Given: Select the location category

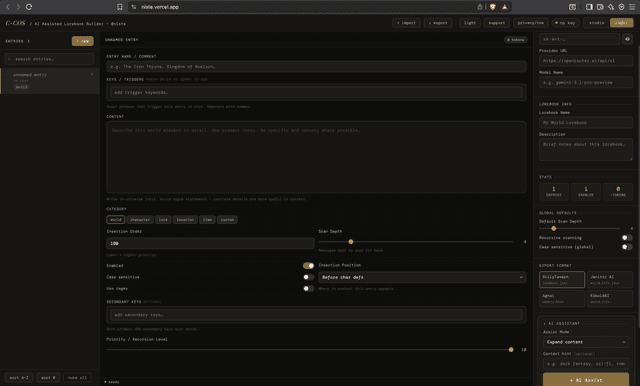Looking at the screenshot, I should coord(185,220).
